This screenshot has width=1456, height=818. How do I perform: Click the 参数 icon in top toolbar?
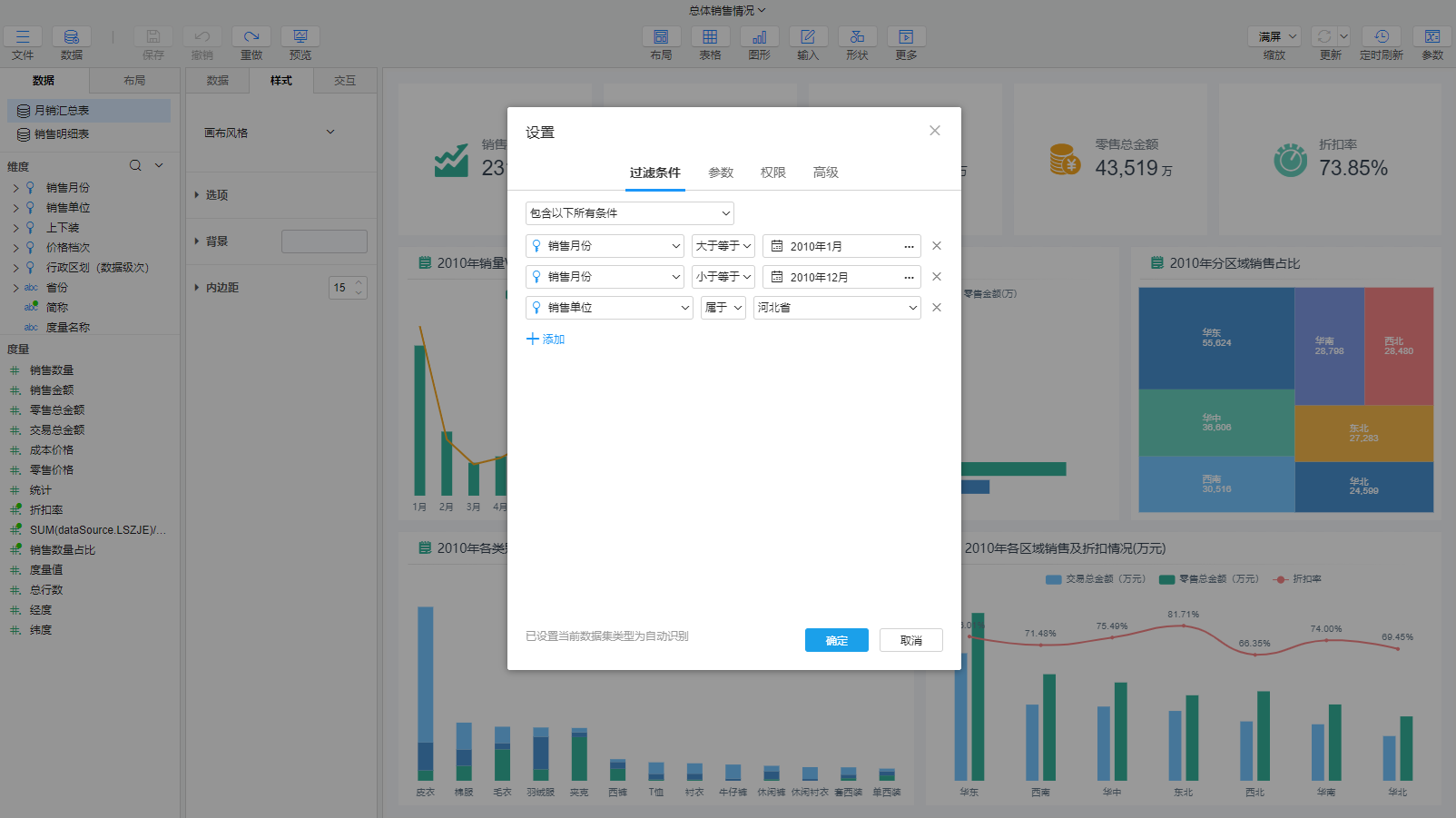(1431, 37)
